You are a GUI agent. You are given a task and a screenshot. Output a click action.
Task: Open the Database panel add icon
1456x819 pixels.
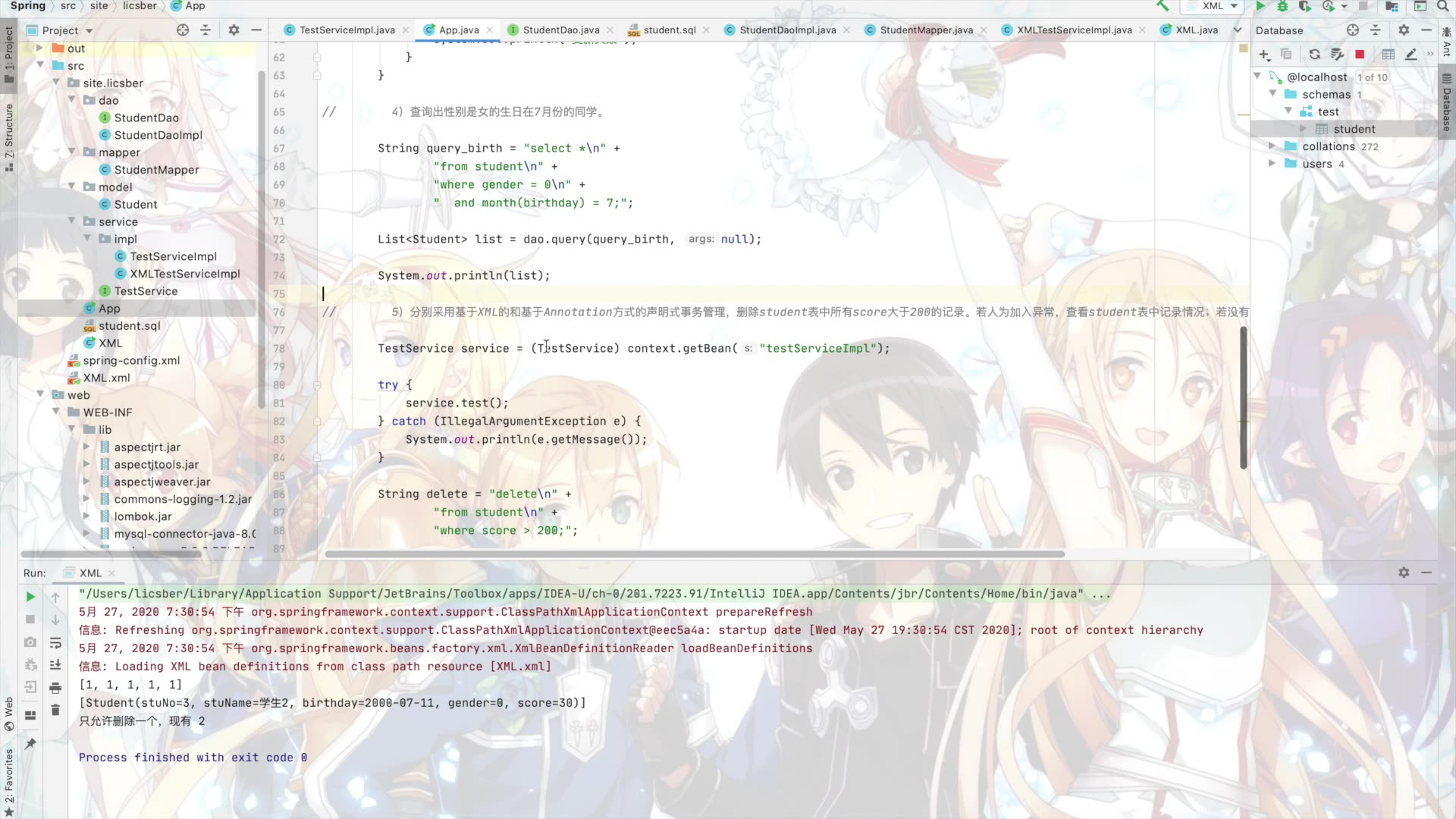point(1264,54)
